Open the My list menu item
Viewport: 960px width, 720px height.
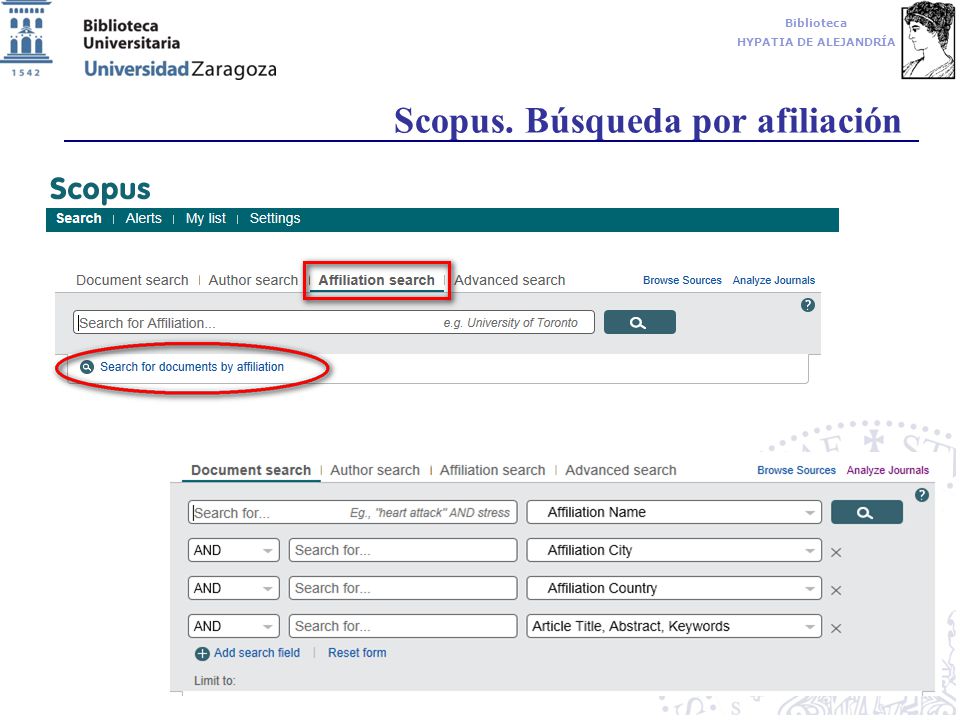click(x=206, y=219)
